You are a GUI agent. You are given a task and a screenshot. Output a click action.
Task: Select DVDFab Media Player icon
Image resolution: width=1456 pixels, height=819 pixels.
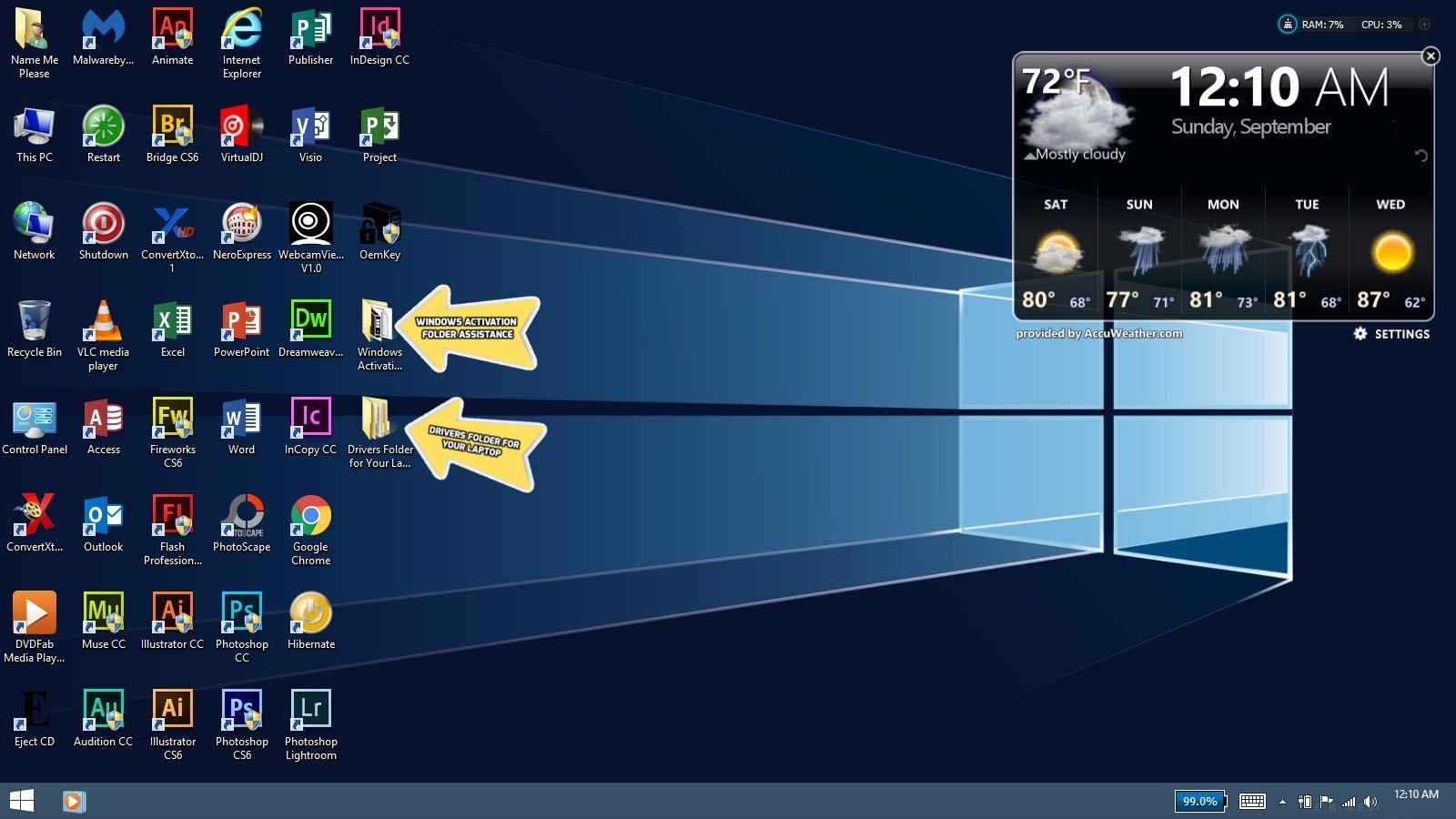coord(34,628)
